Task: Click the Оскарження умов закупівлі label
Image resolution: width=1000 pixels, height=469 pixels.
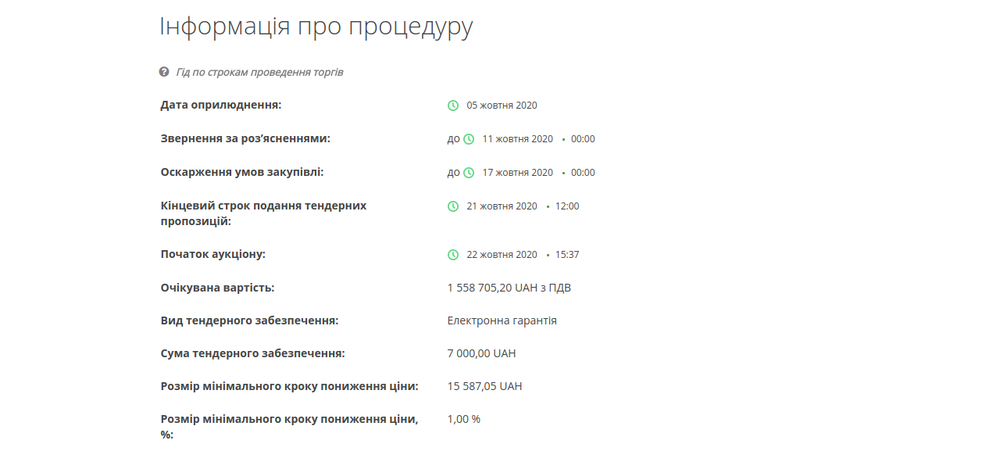Action: click(x=242, y=172)
